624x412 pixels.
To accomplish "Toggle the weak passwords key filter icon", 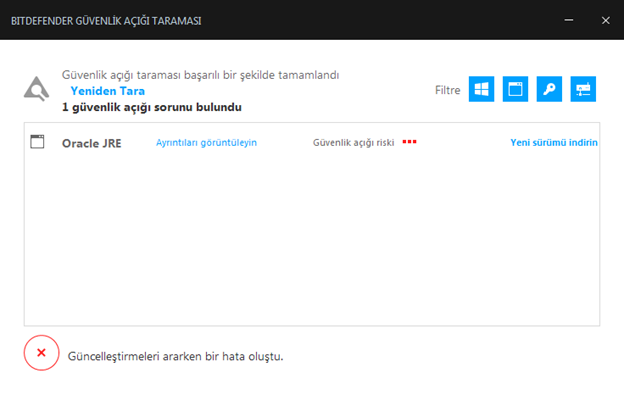I will click(549, 89).
